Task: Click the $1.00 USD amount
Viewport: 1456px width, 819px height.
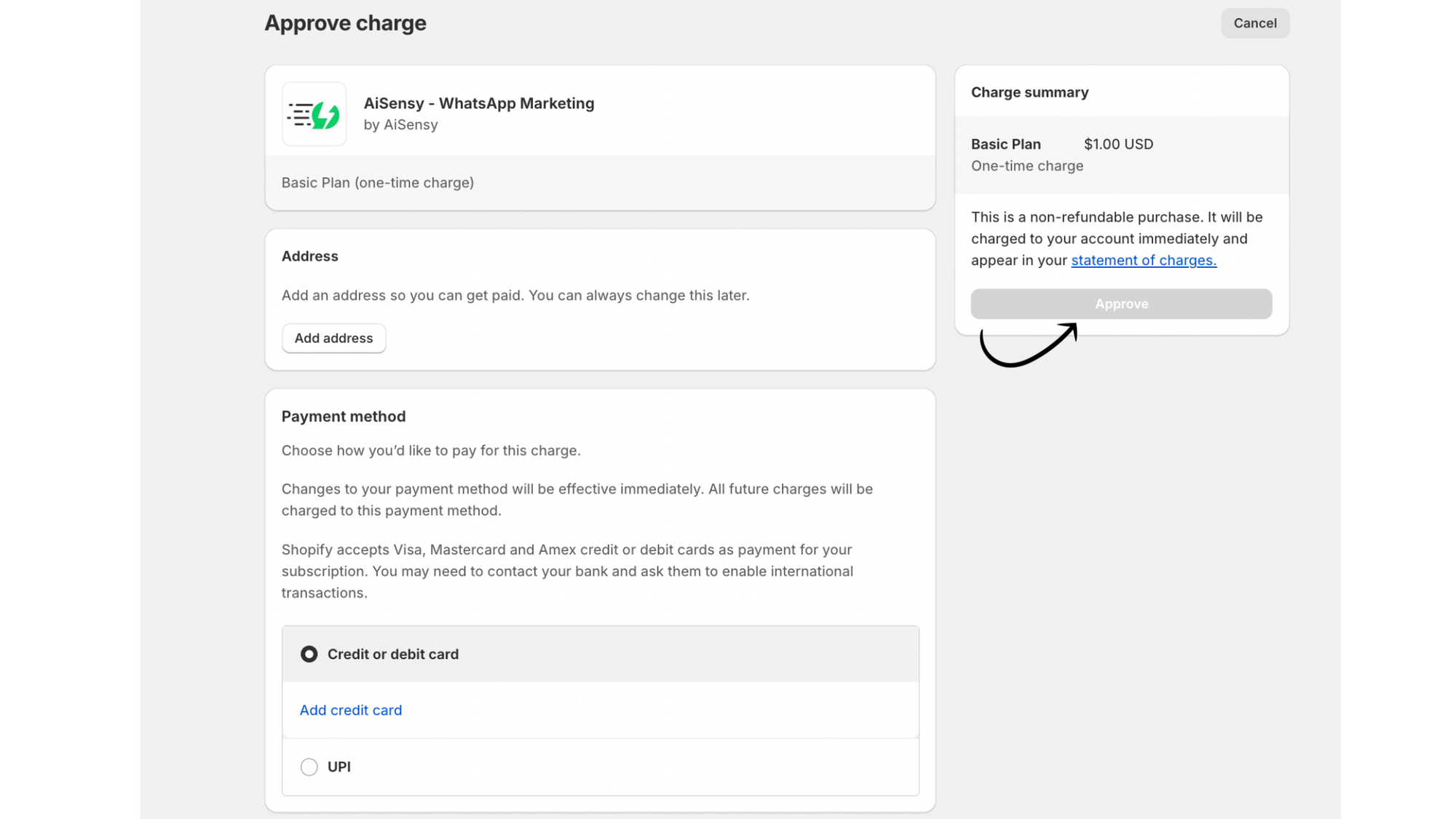Action: 1118,144
